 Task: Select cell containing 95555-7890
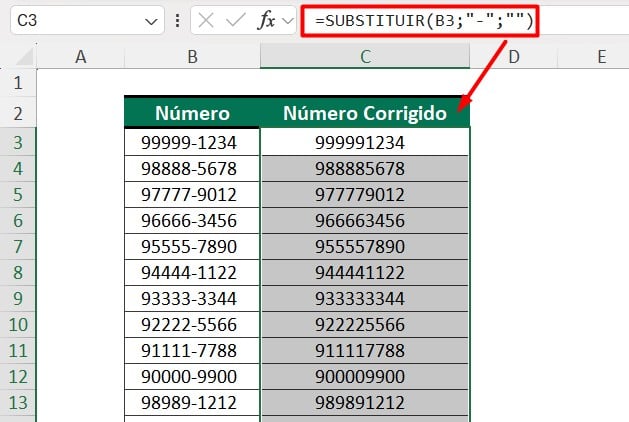193,246
